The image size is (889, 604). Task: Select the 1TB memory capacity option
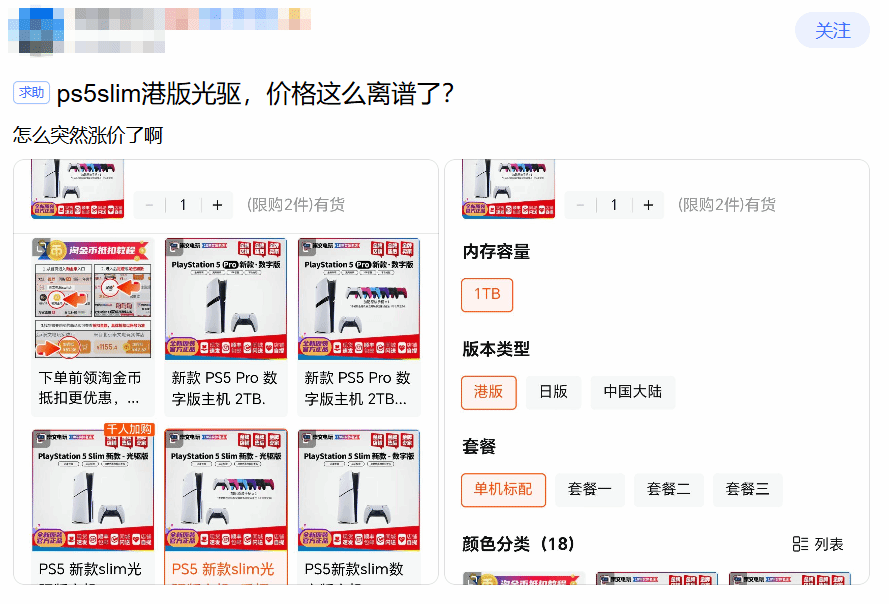click(487, 294)
